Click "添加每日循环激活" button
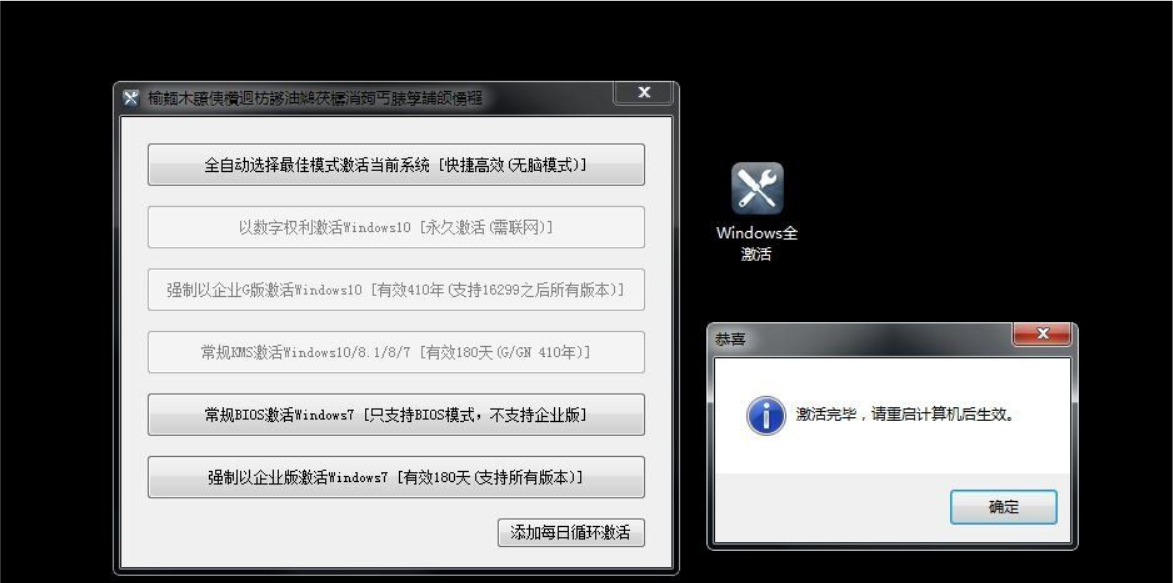Viewport: 1173px width, 583px height. click(570, 532)
